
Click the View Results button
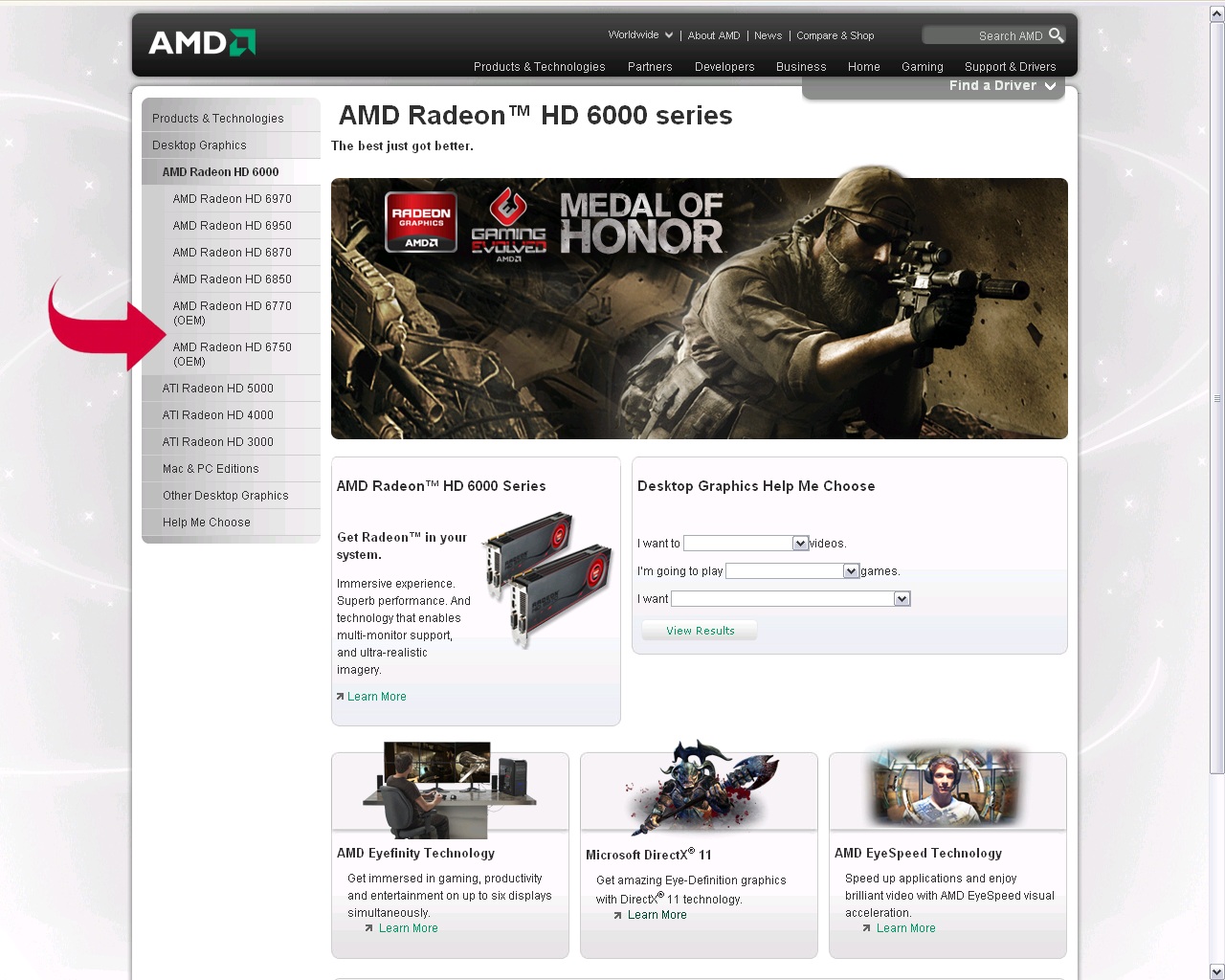700,631
